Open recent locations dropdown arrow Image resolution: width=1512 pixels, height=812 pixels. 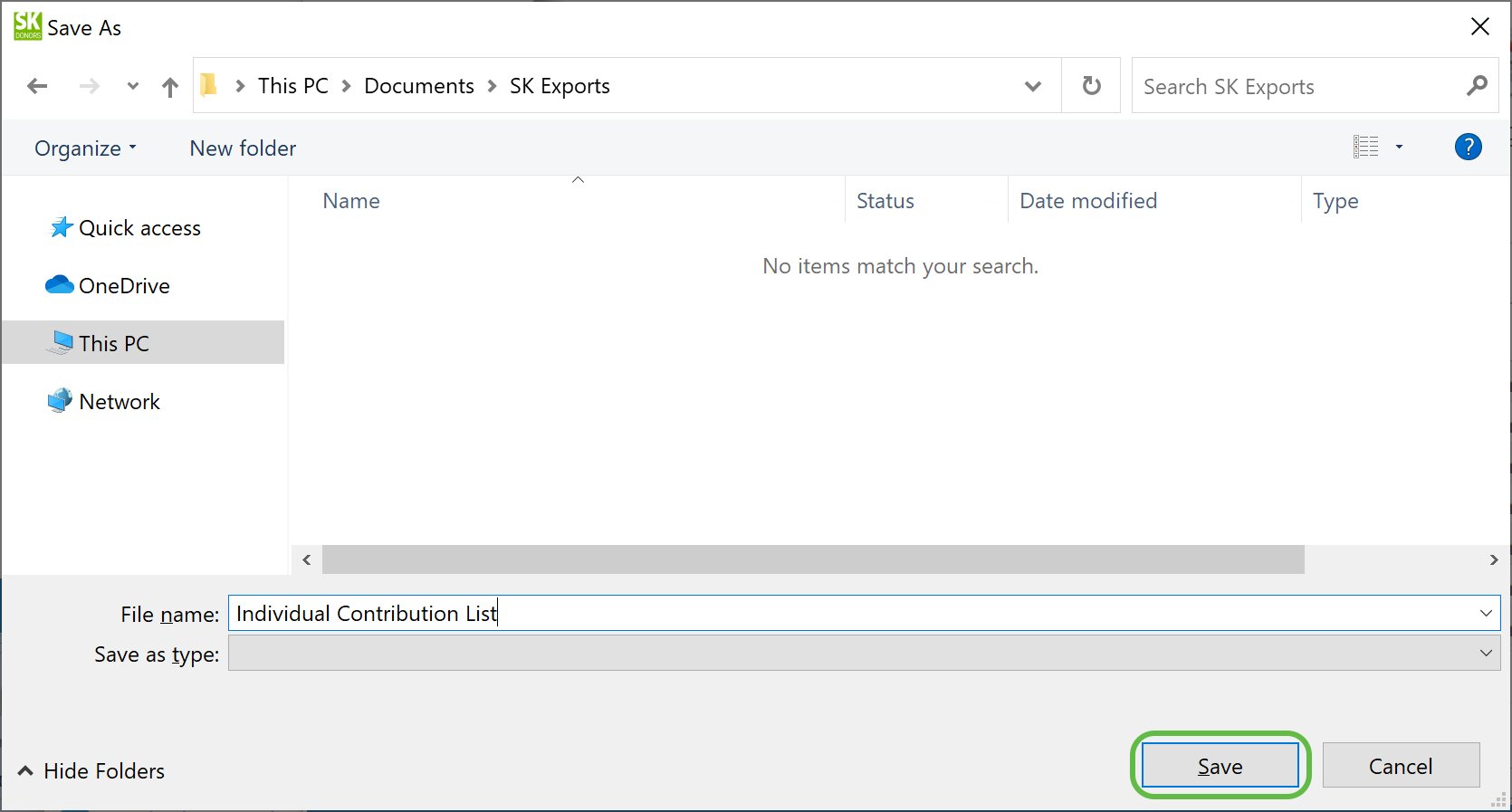coord(133,87)
